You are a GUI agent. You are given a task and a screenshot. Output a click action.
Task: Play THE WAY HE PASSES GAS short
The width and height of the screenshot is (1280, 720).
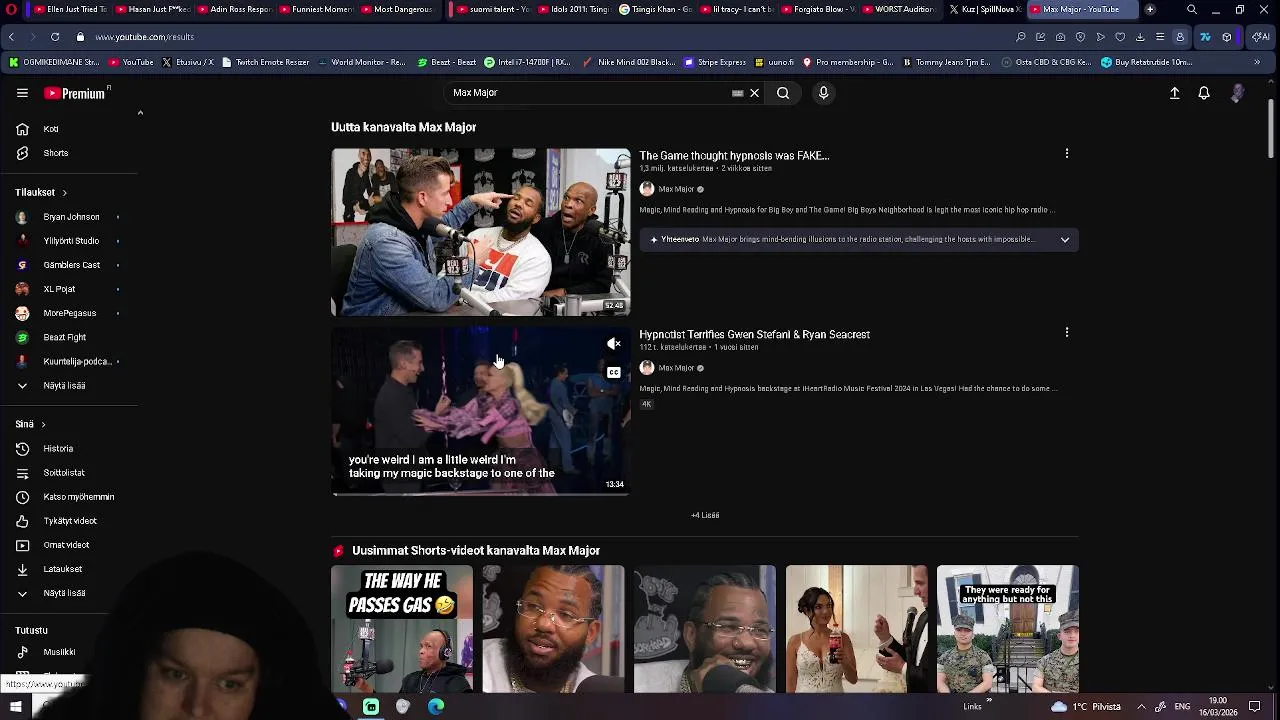coord(402,629)
